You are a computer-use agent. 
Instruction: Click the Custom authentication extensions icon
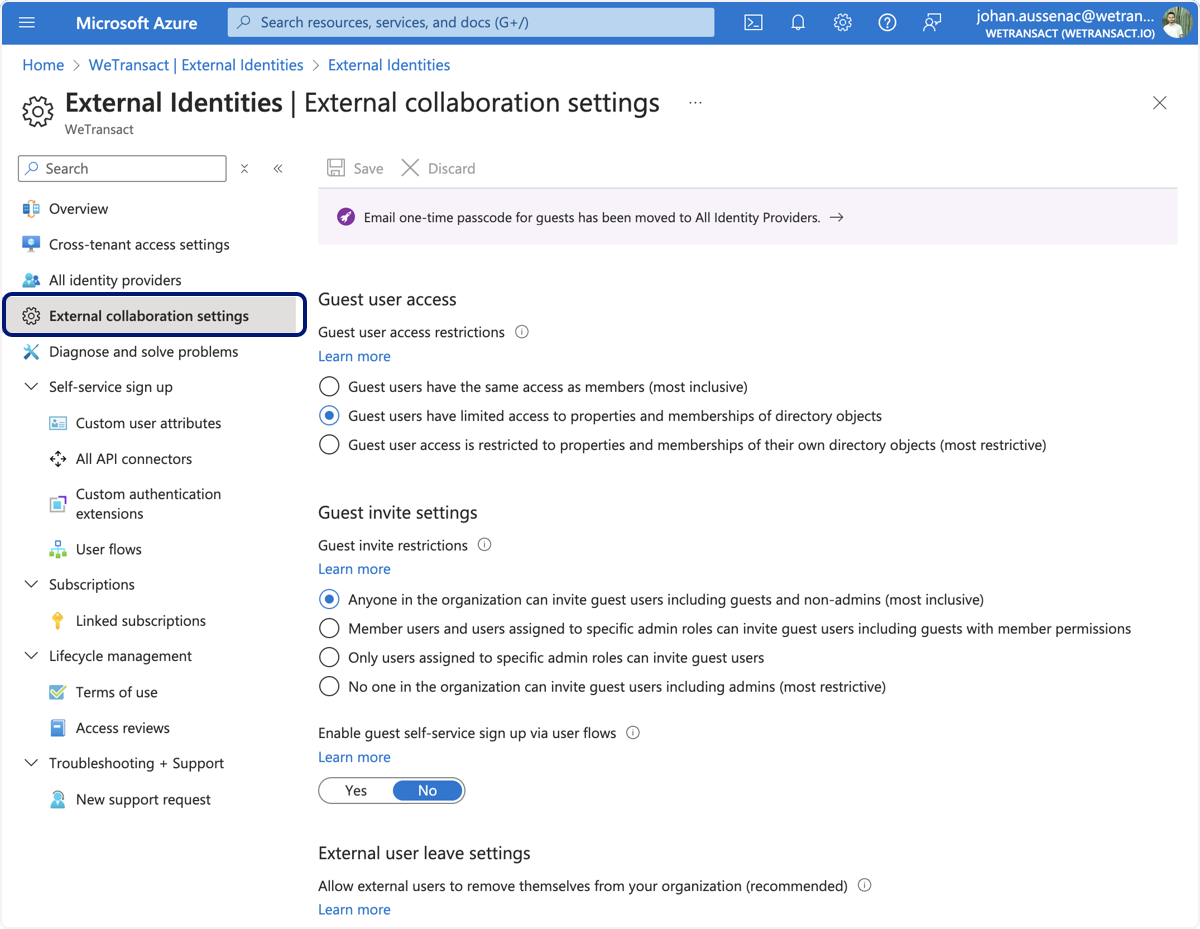click(x=58, y=504)
